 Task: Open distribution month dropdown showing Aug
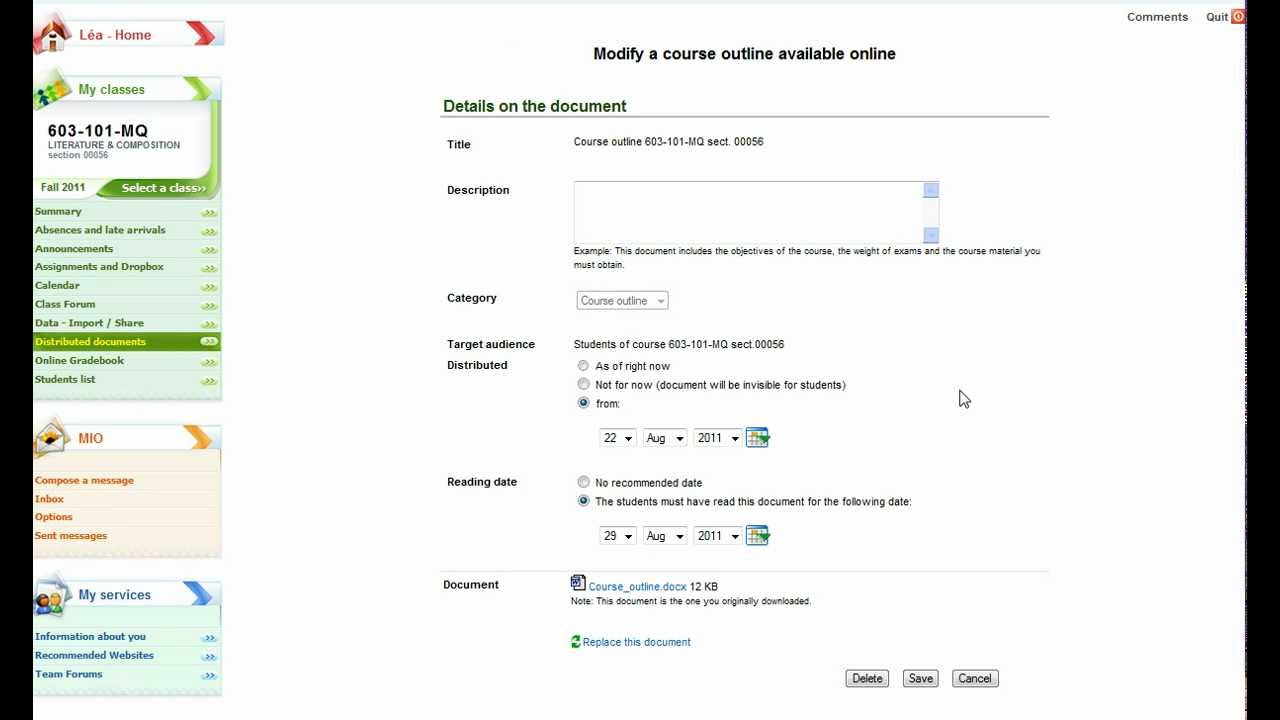665,438
